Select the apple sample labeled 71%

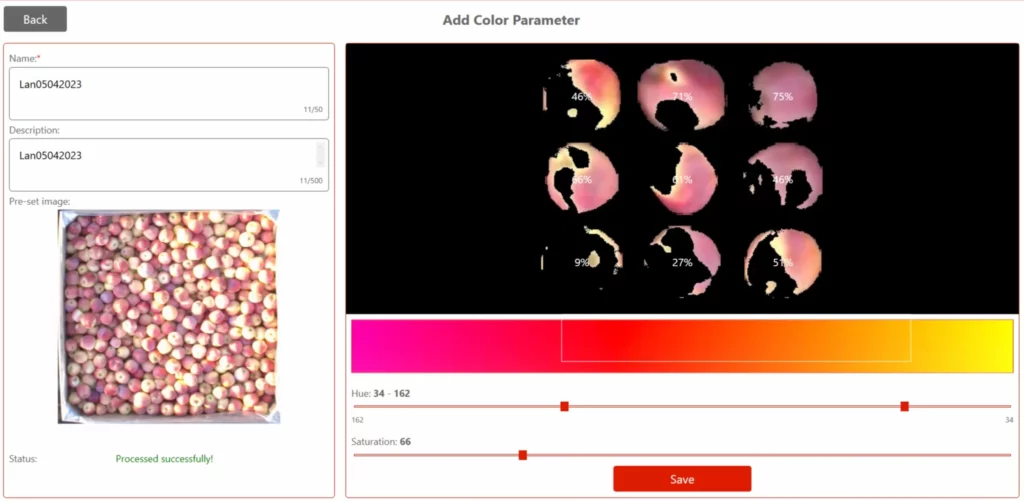(x=682, y=96)
